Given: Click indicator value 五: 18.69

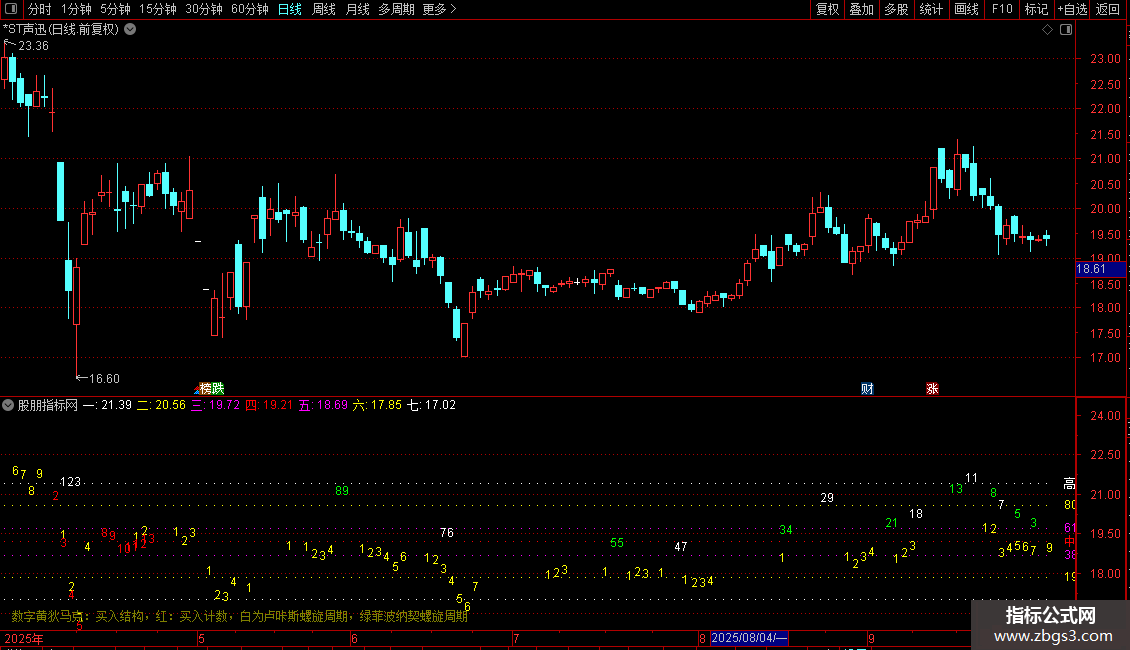Looking at the screenshot, I should tap(323, 405).
